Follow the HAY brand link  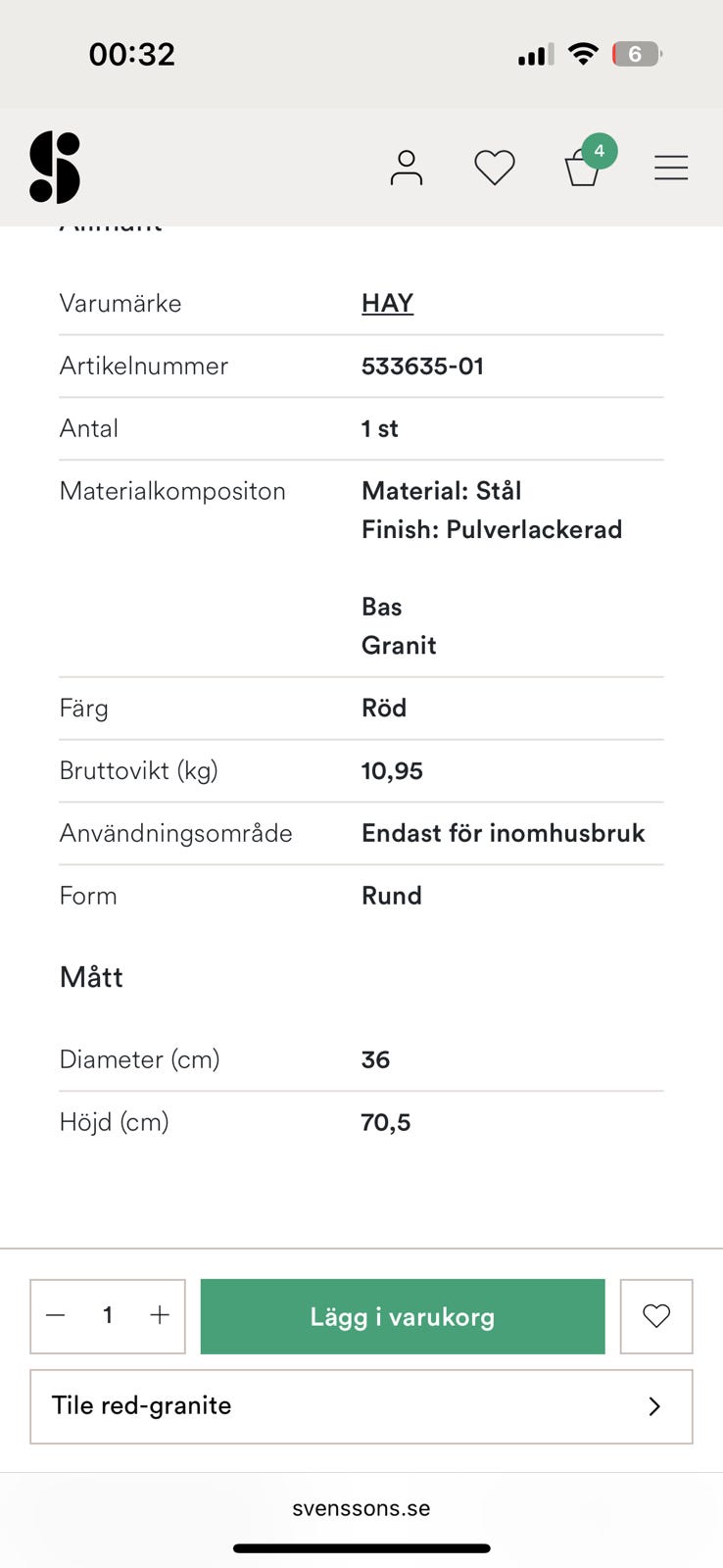387,303
